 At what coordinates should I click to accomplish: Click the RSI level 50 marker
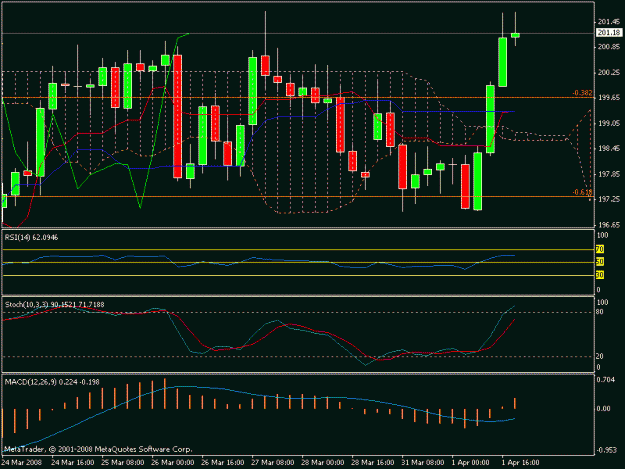(599, 262)
